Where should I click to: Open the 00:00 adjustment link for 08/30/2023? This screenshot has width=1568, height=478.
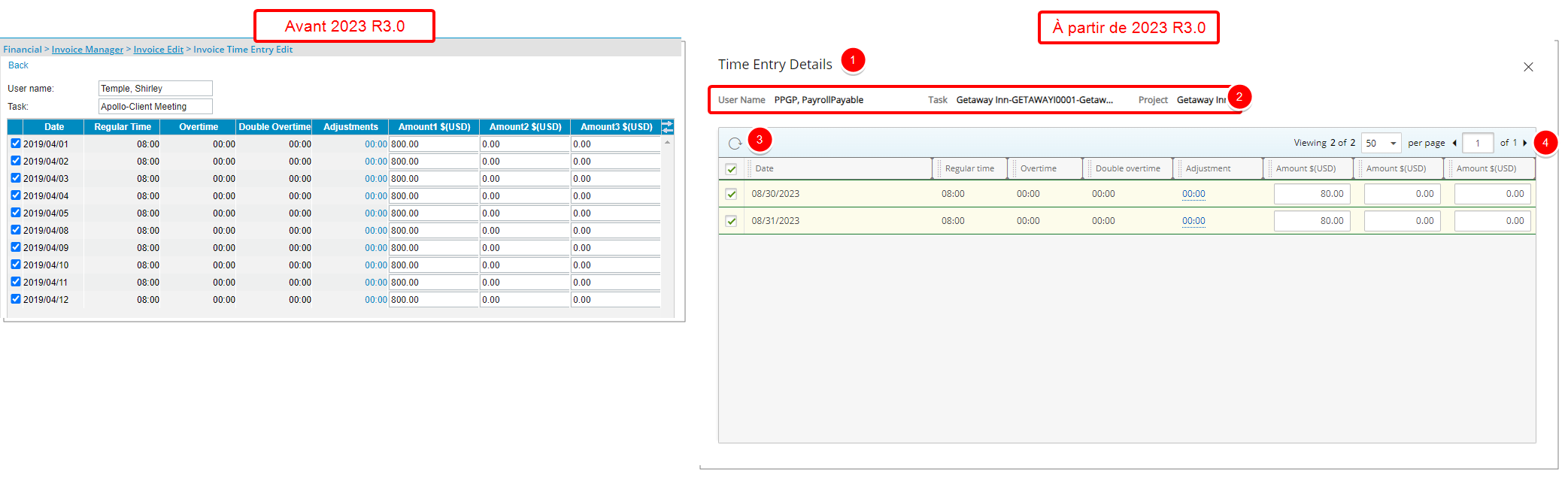[x=1193, y=194]
